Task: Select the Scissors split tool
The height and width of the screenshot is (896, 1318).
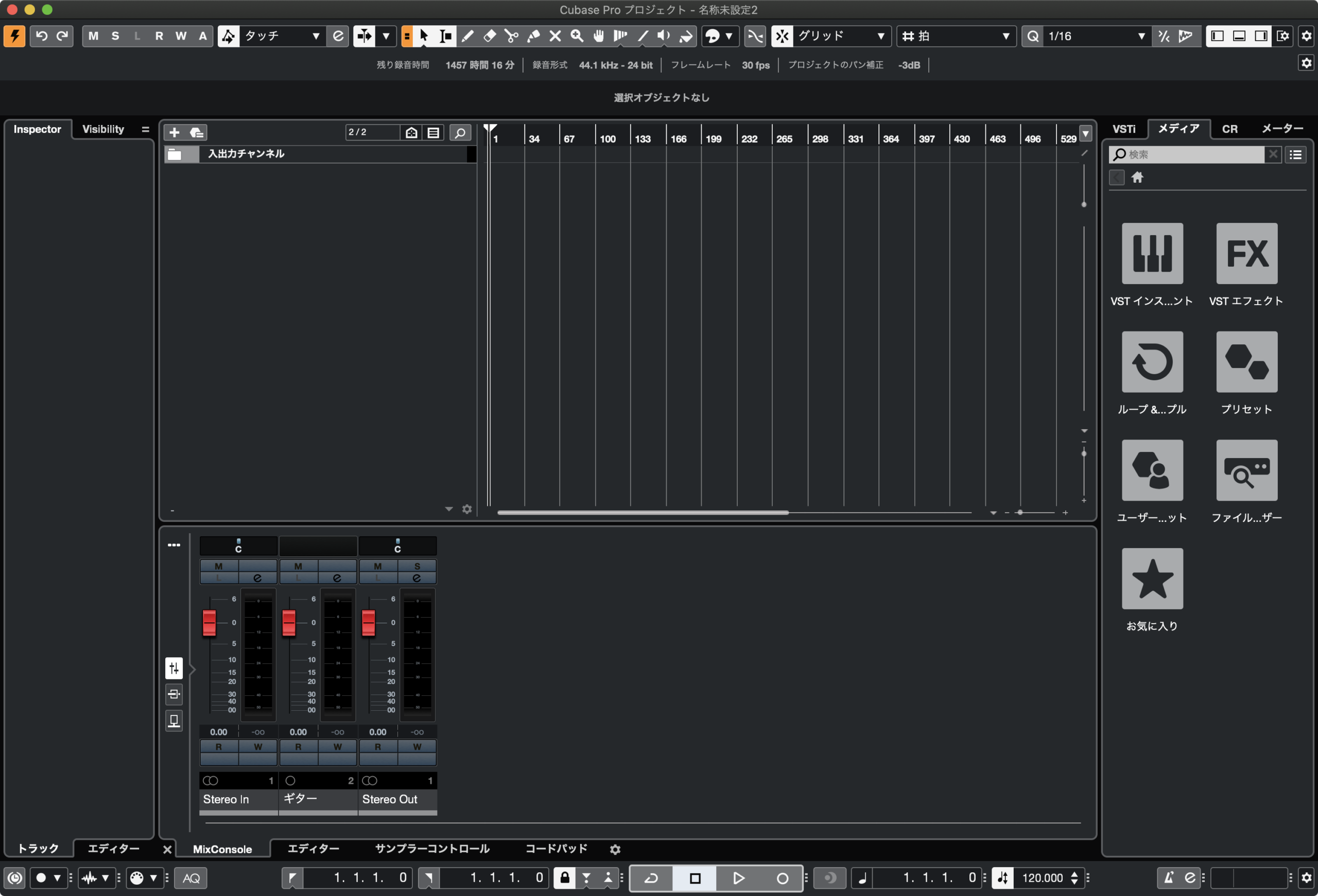Action: 511,36
